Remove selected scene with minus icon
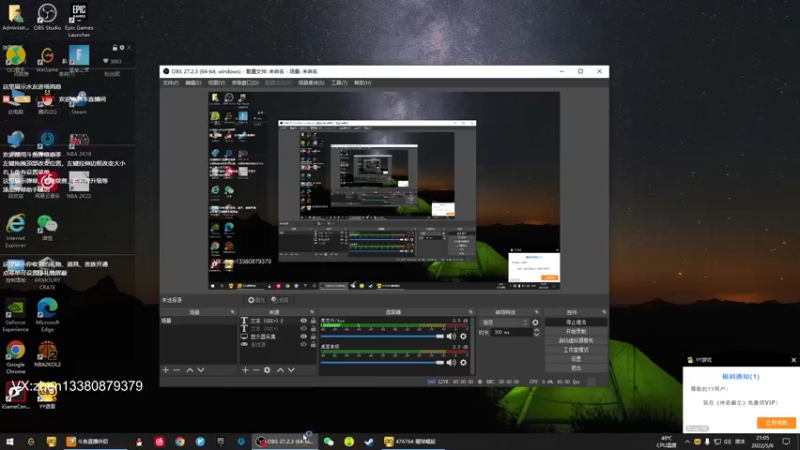This screenshot has height=450, width=800. pos(177,370)
